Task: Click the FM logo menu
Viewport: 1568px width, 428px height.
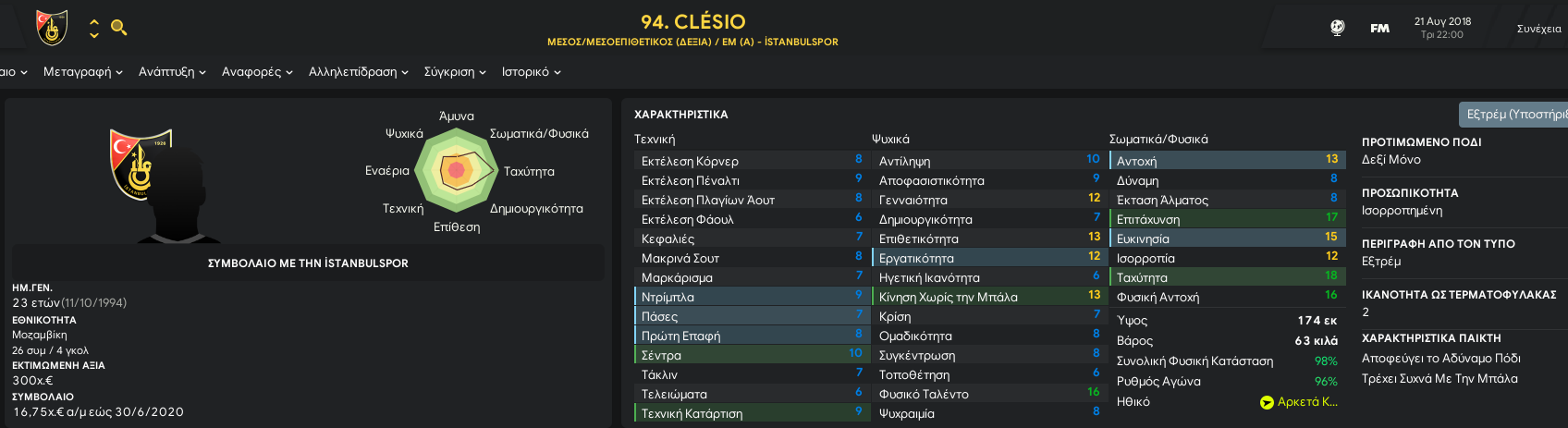Action: 1379,29
